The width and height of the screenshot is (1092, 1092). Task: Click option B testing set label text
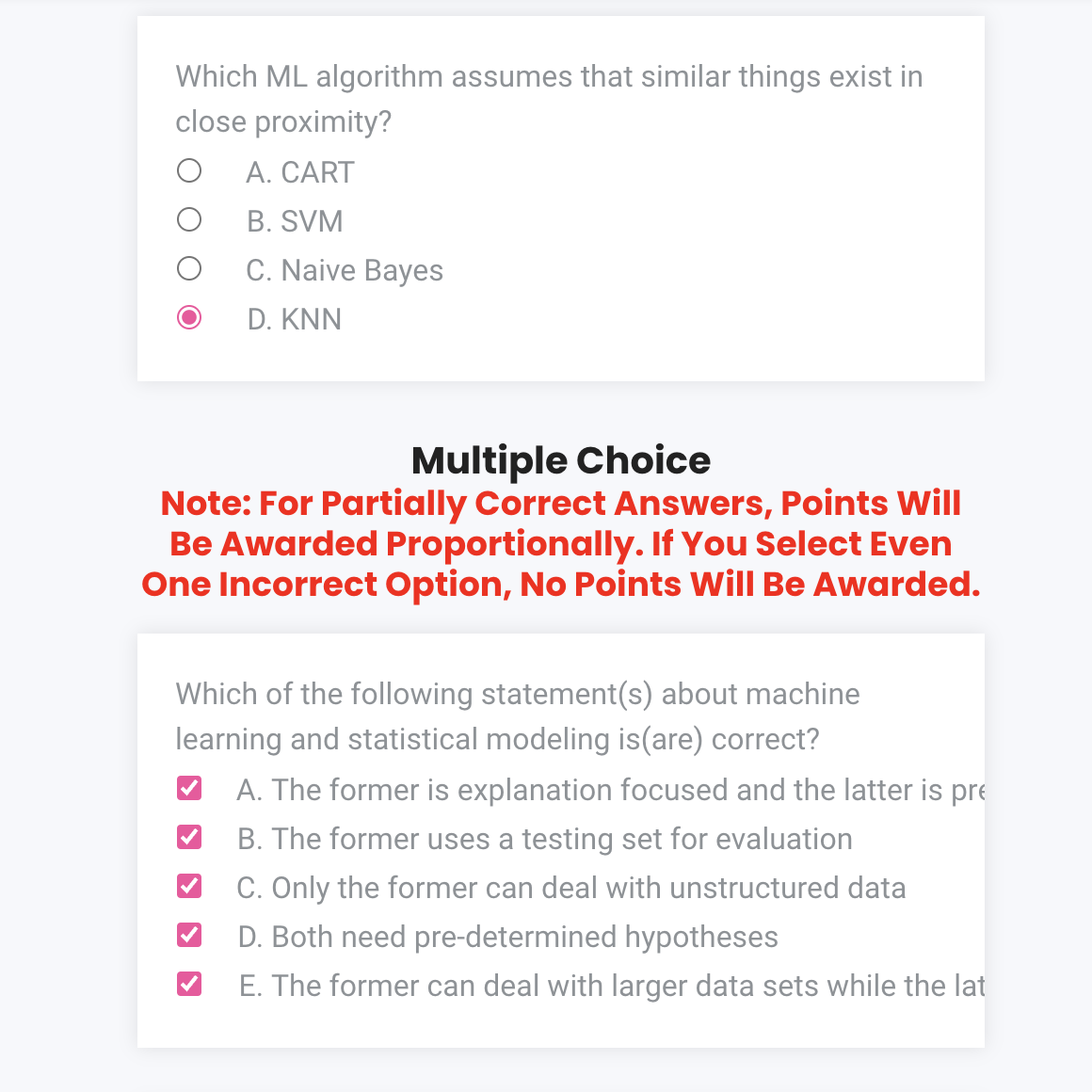(544, 839)
